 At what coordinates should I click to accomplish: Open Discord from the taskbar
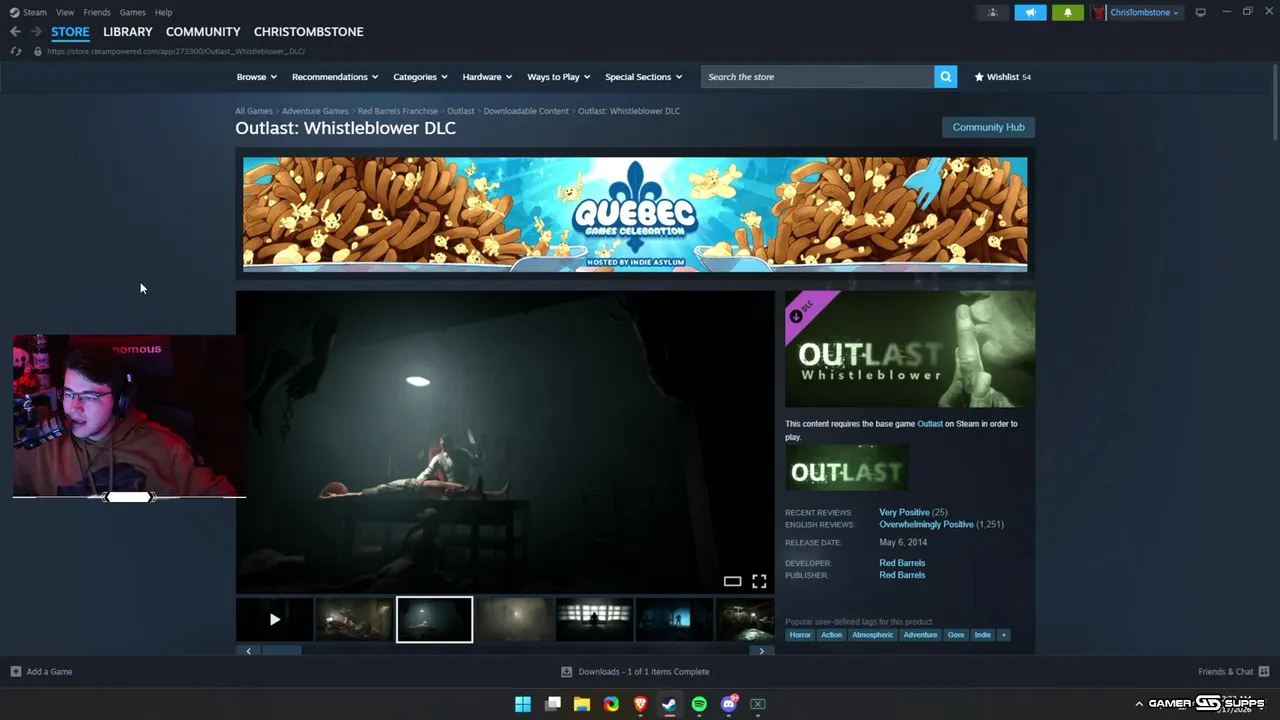point(729,704)
